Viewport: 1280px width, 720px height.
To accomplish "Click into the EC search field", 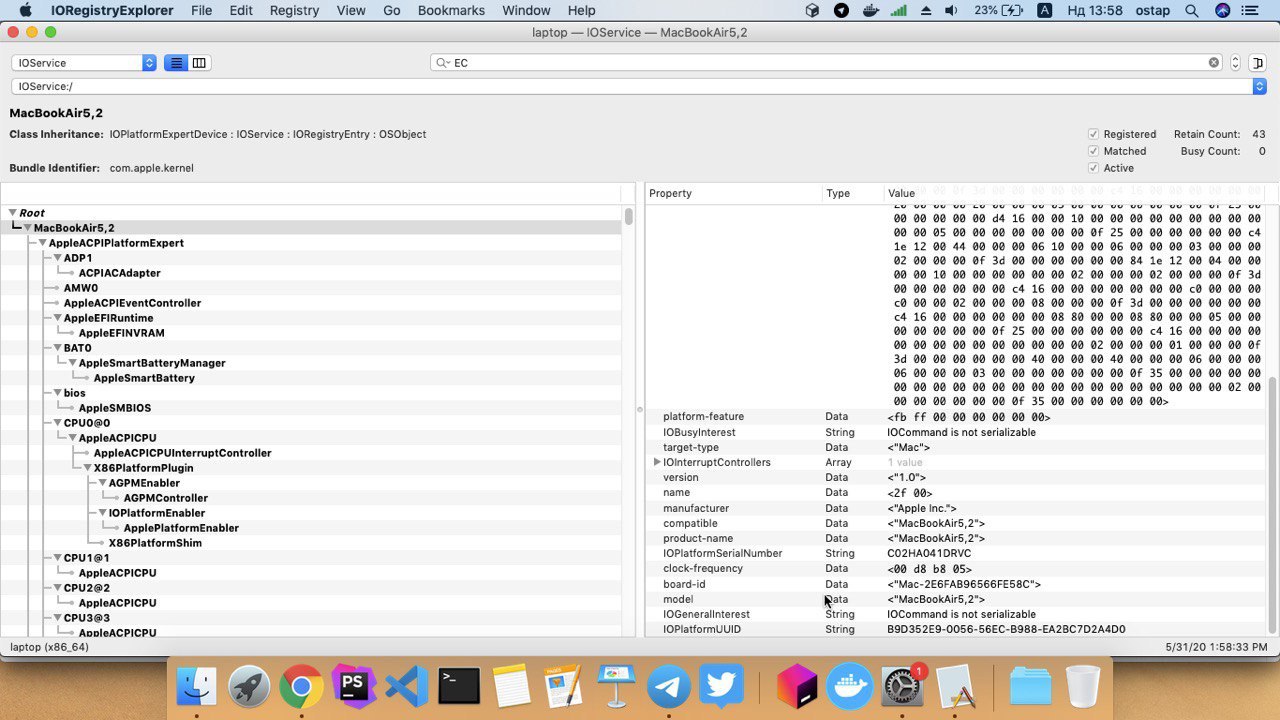I will tap(827, 63).
